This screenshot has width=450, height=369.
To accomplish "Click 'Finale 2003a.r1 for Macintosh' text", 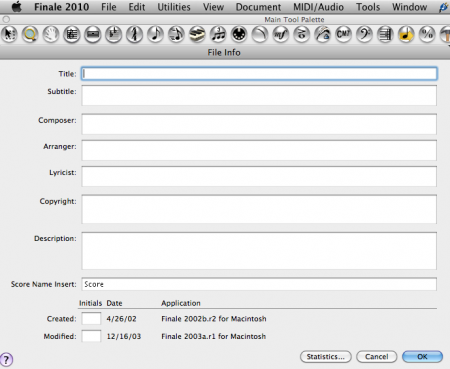I will 214,336.
